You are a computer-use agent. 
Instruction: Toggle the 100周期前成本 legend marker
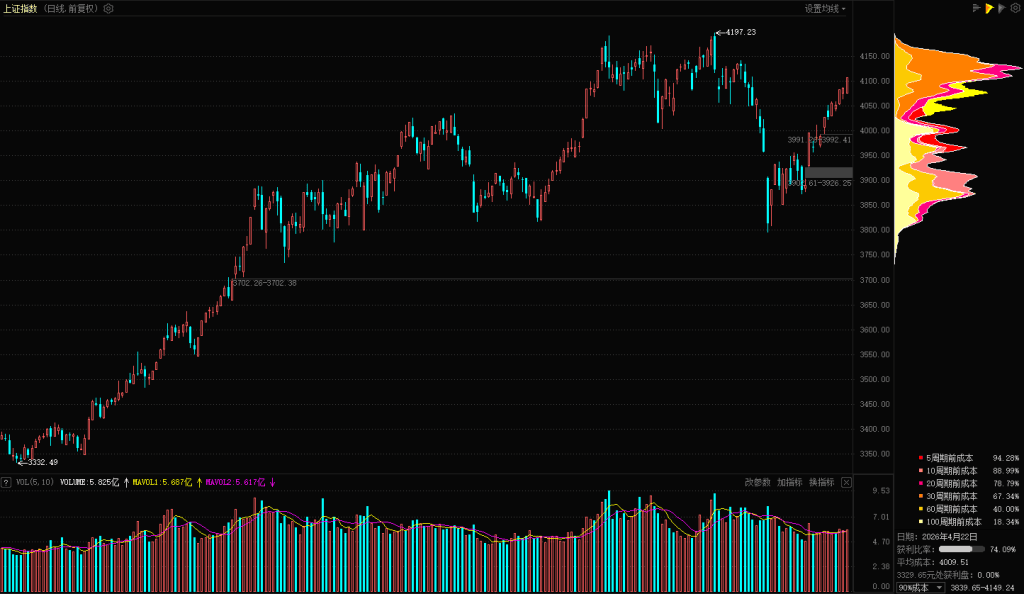[921, 522]
